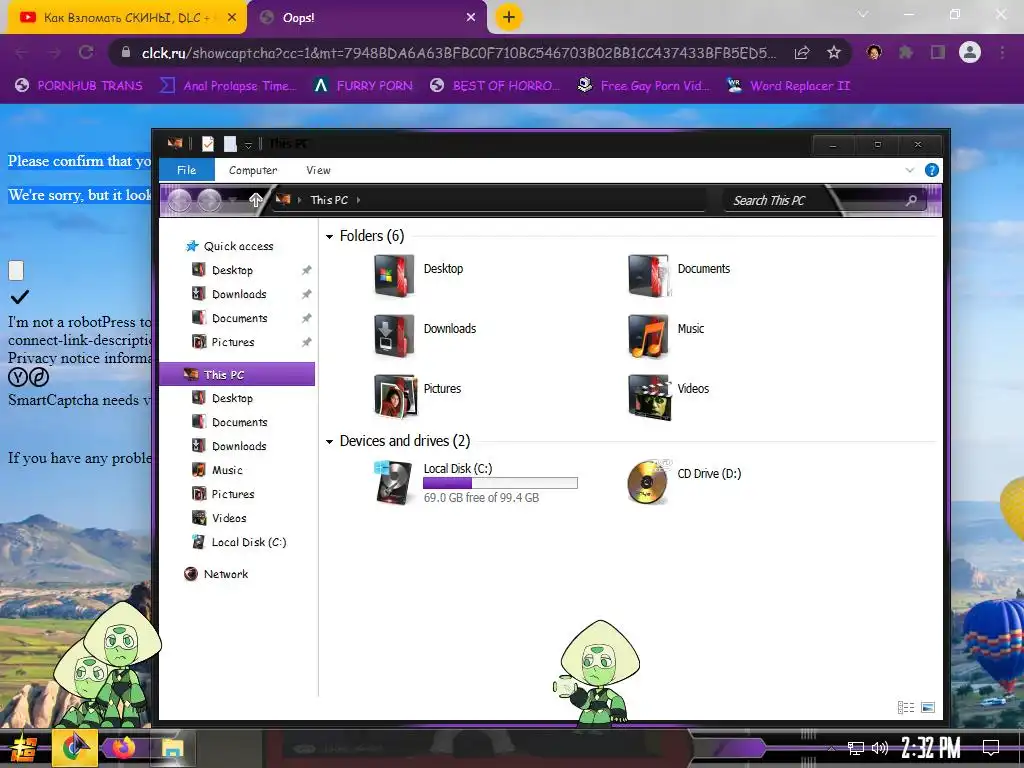This screenshot has width=1024, height=768.
Task: Open the Music folder icon in Folders section
Action: tap(648, 336)
